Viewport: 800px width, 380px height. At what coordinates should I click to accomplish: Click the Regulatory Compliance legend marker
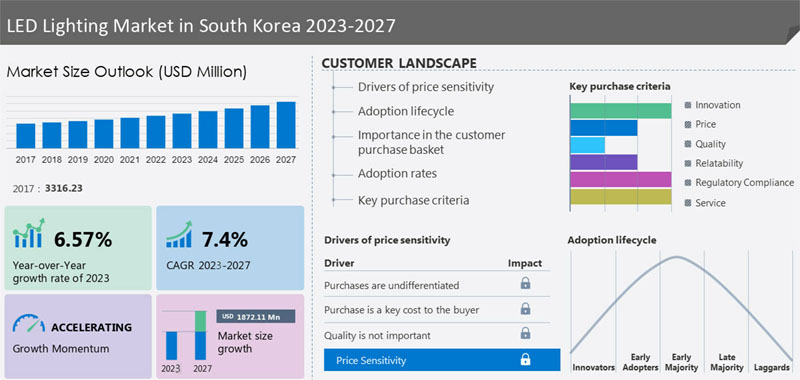coord(688,183)
